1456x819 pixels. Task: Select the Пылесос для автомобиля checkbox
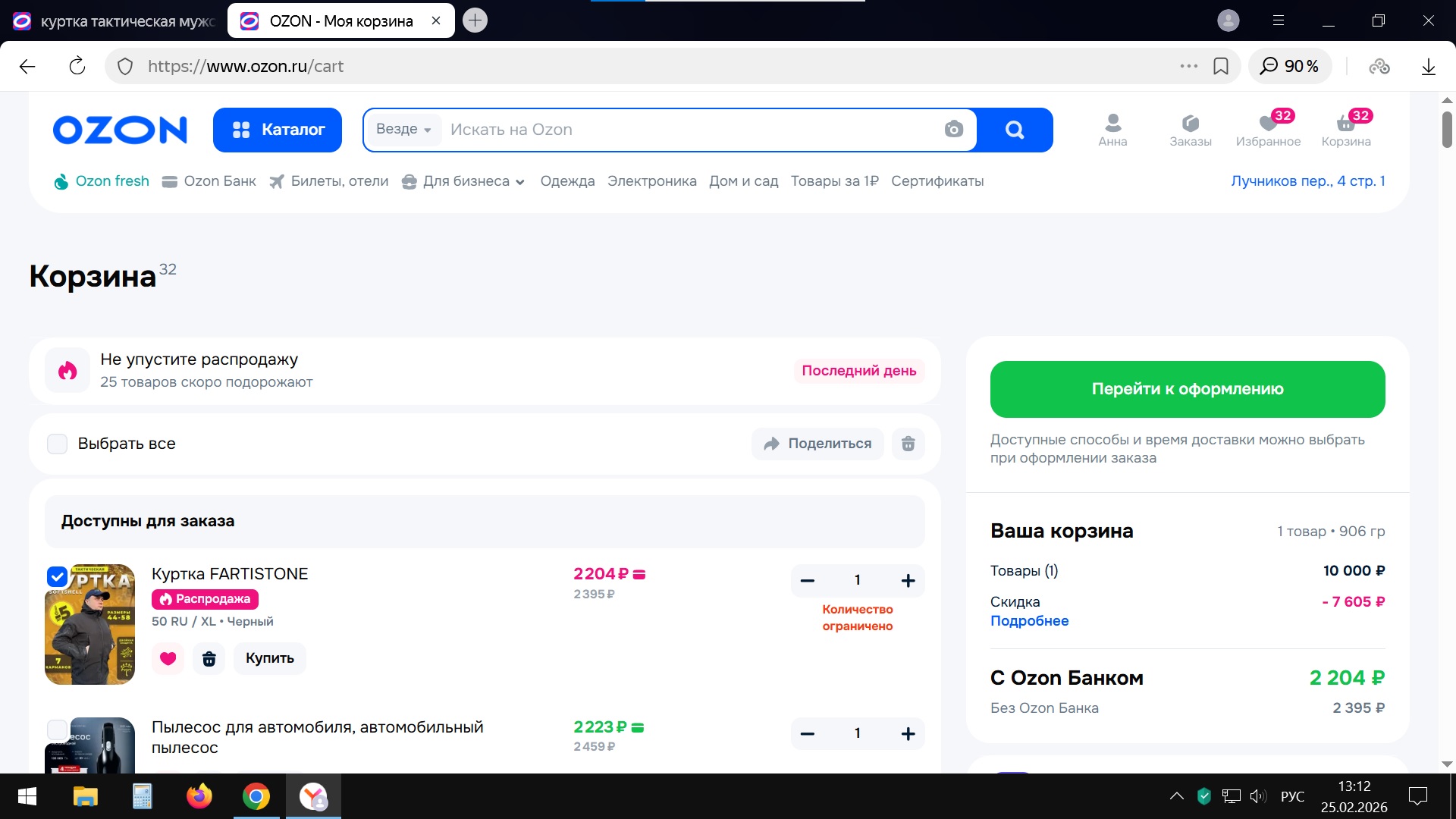pyautogui.click(x=58, y=730)
